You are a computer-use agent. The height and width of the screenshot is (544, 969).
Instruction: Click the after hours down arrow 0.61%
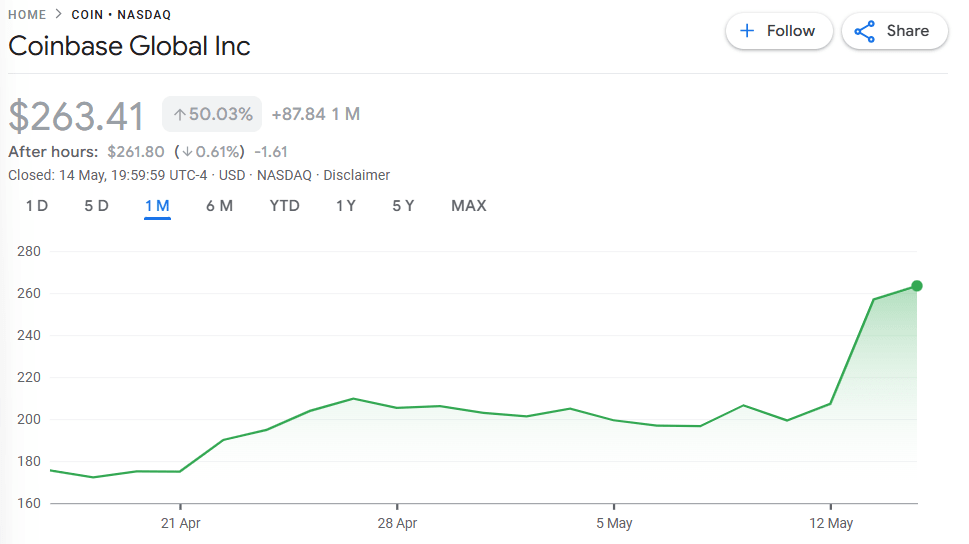209,151
